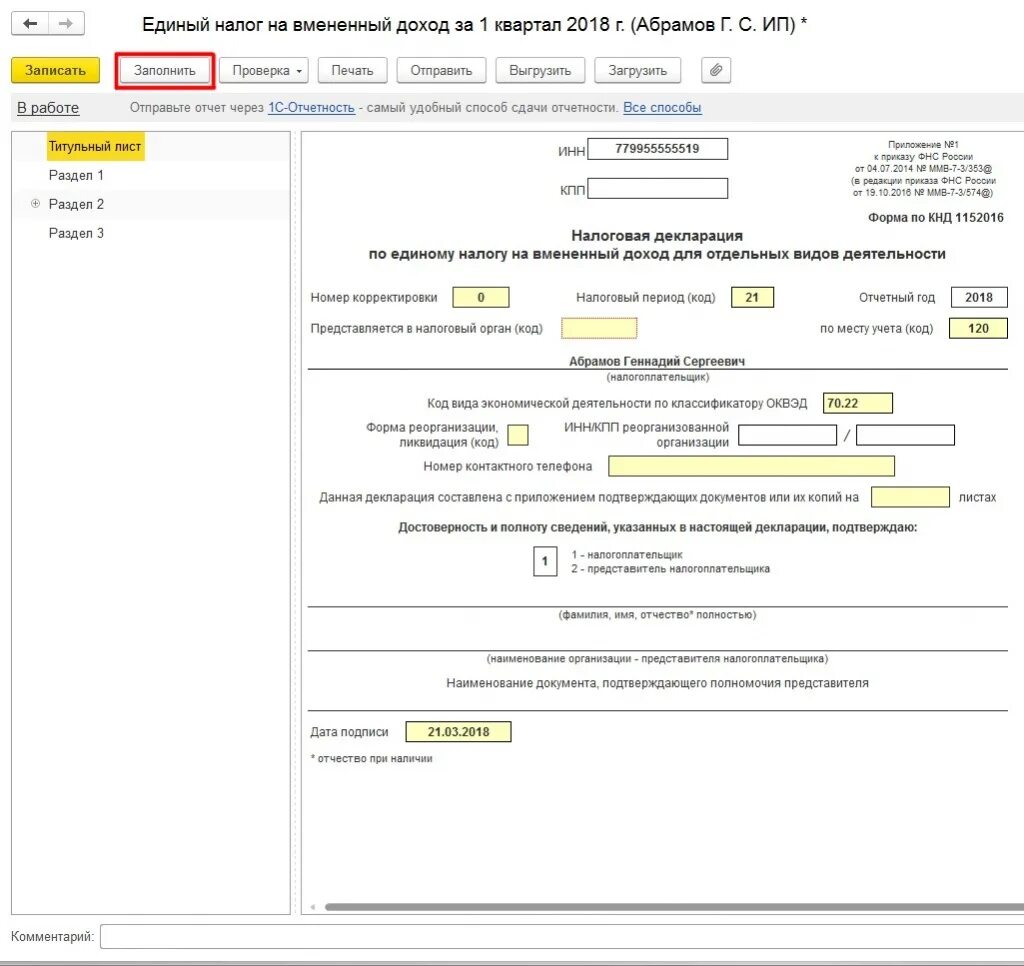This screenshot has width=1024, height=966.
Task: Open the В работе status link
Action: (48, 108)
